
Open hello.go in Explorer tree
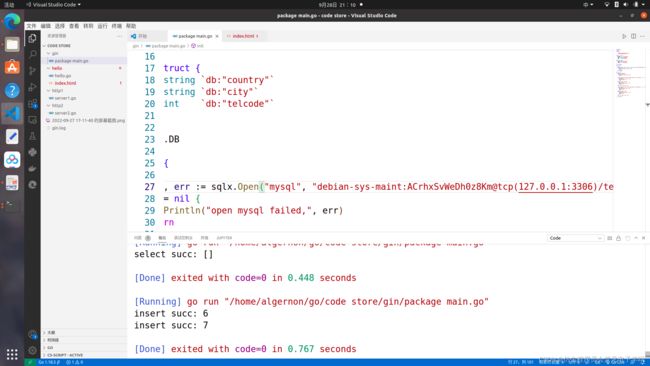coord(84,75)
